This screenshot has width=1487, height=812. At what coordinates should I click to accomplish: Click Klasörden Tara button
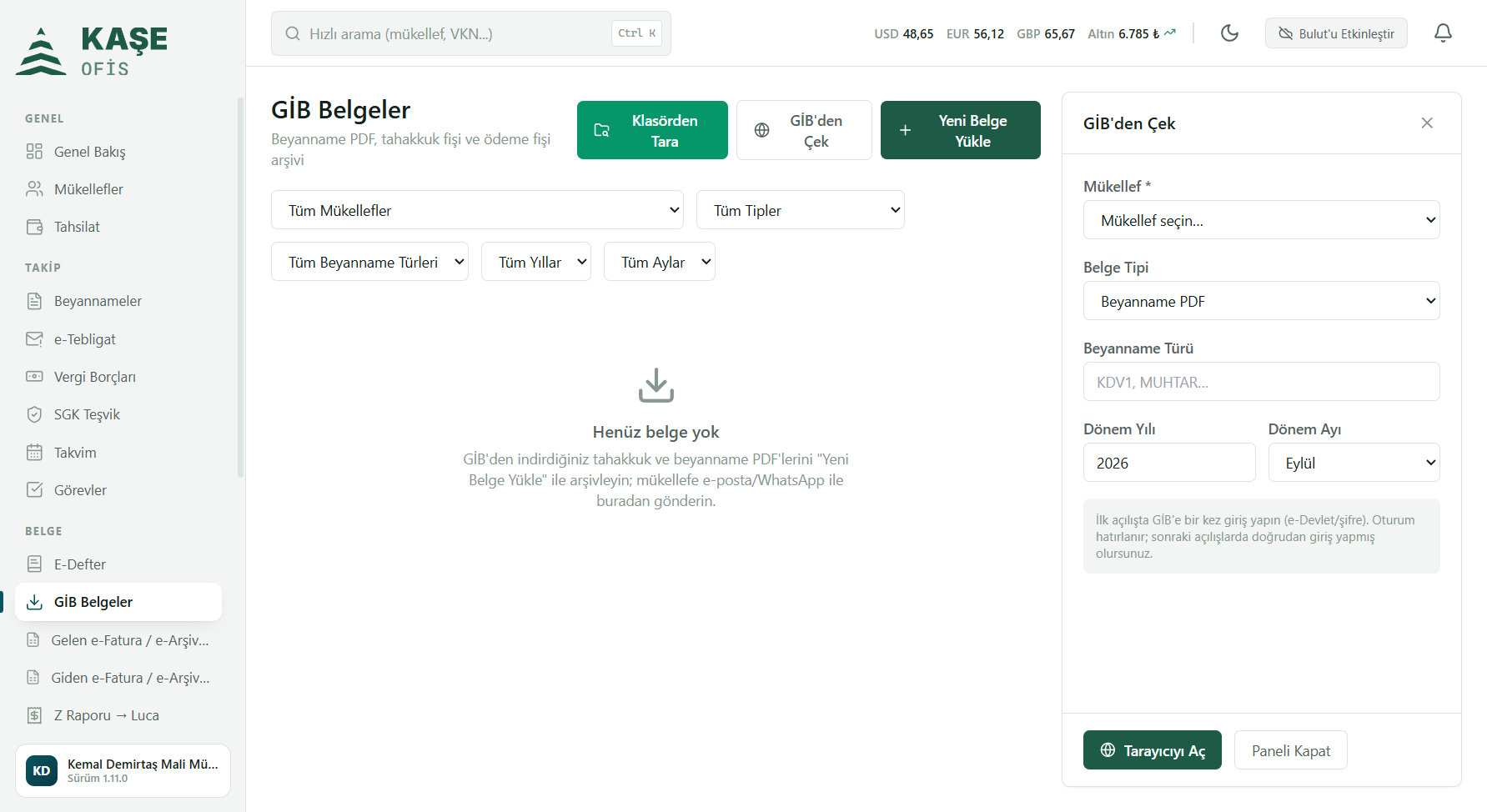652,130
